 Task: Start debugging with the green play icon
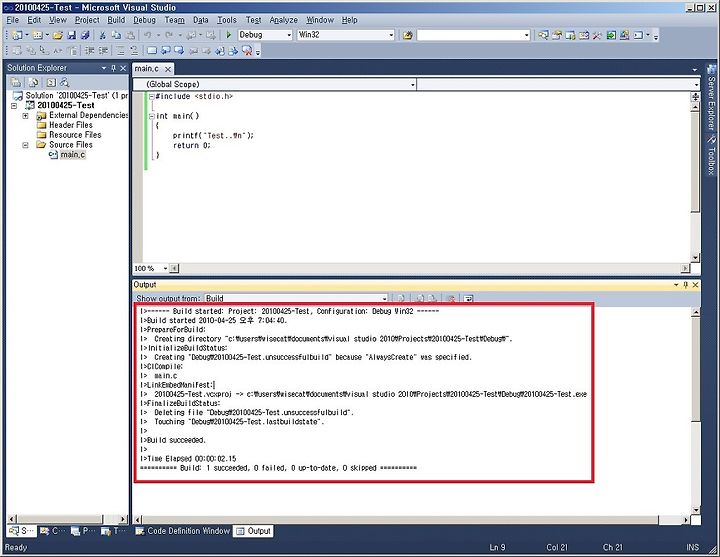(229, 35)
